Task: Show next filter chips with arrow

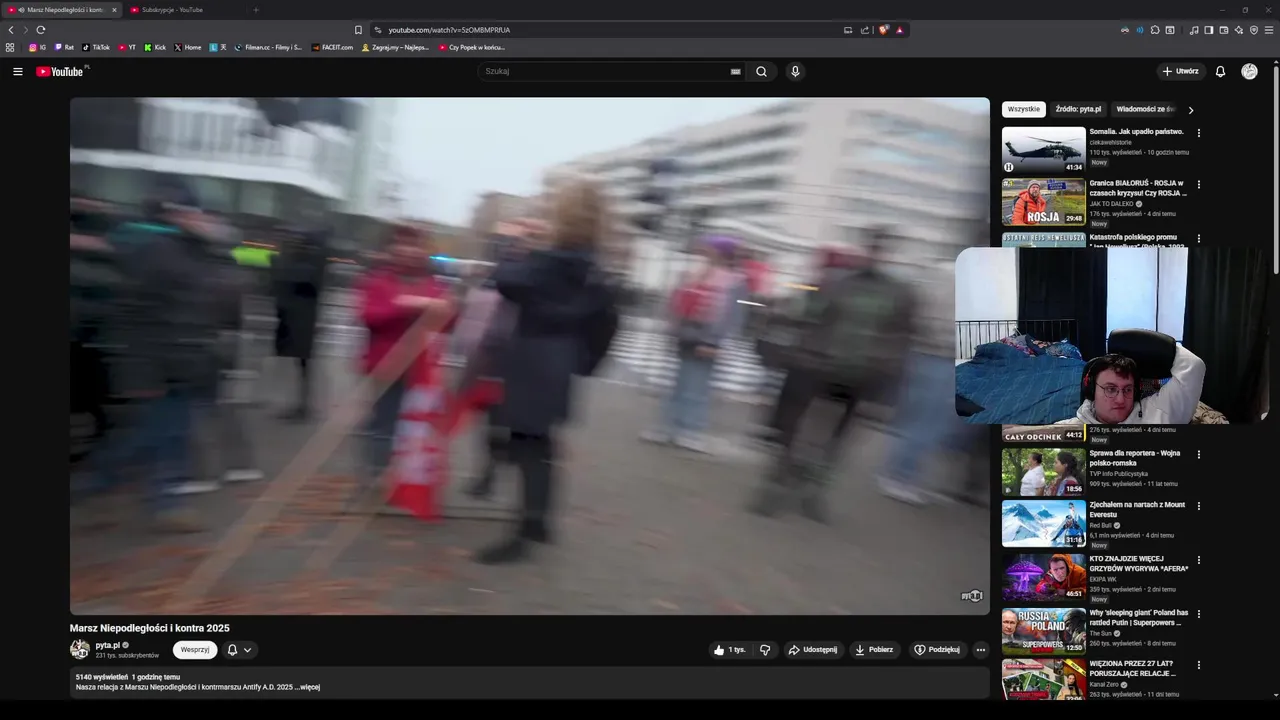Action: [1190, 110]
